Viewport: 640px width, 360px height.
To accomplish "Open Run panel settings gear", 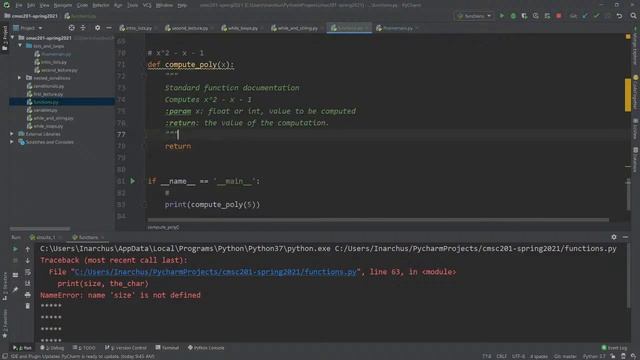I will pos(614,237).
